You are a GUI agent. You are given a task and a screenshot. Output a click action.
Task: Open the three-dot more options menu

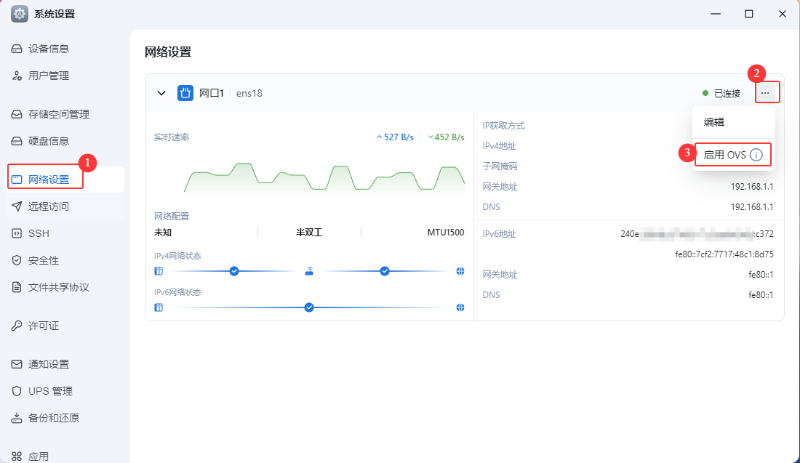(x=765, y=93)
